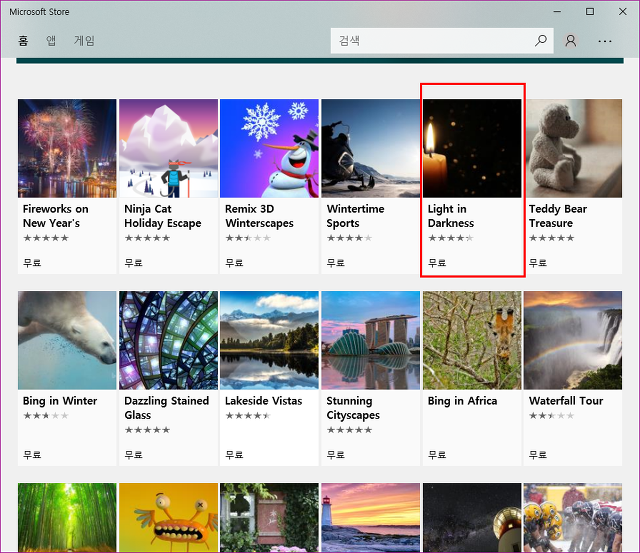Click the Lakeside Vistas title

tap(264, 401)
